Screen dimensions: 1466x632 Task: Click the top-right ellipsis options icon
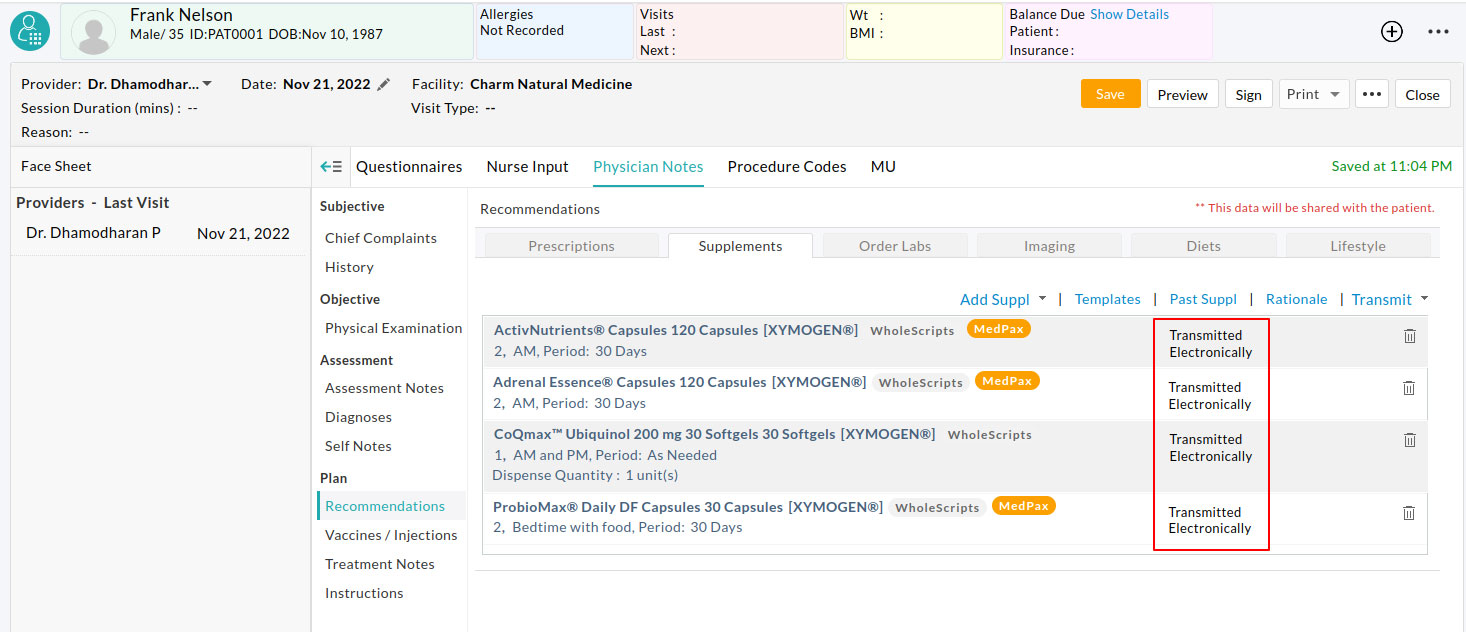click(1438, 31)
